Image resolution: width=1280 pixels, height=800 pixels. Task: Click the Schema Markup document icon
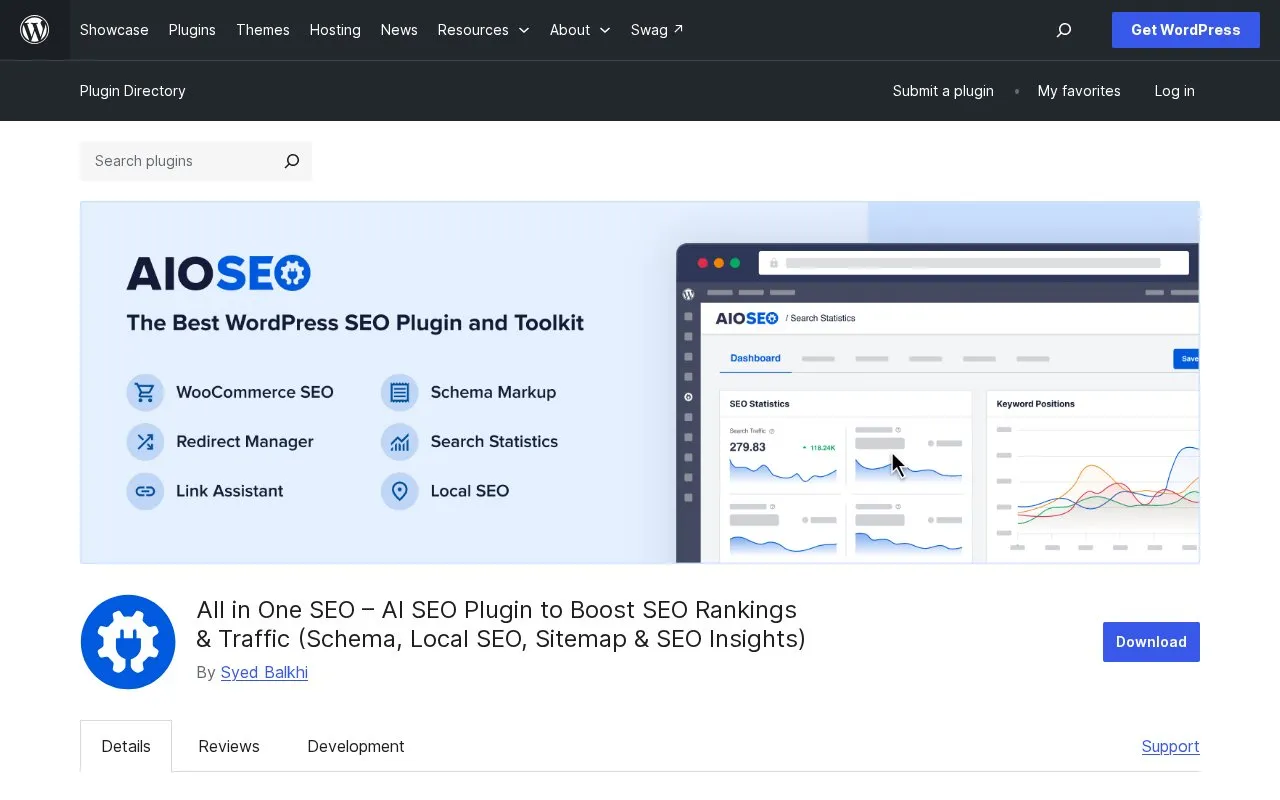pyautogui.click(x=400, y=392)
